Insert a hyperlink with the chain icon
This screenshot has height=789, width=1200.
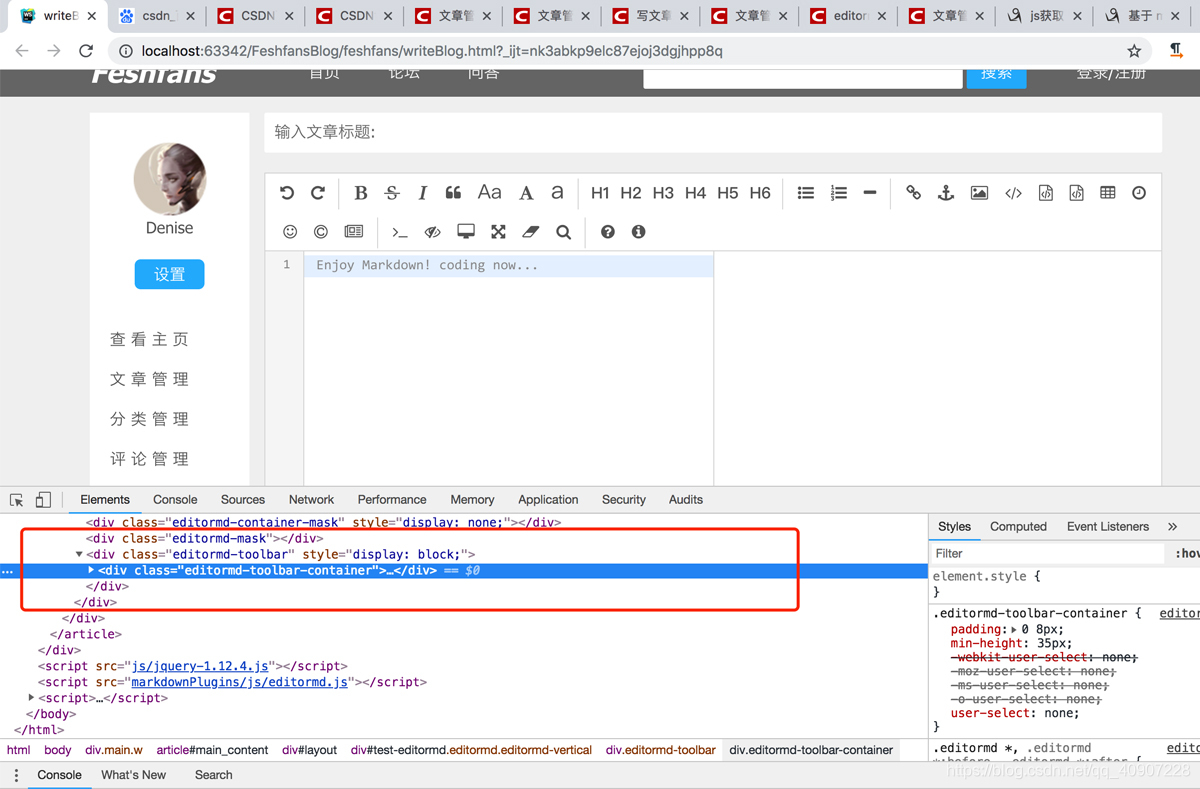[913, 193]
